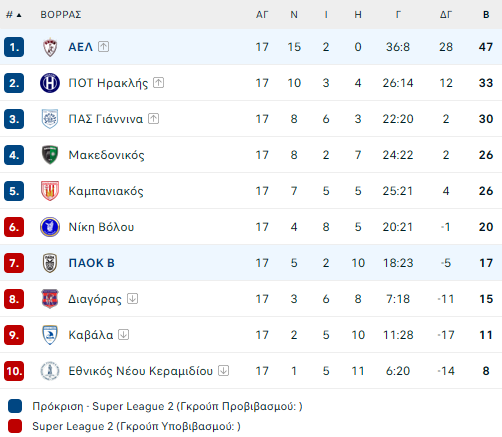Open the Καβάλα team link

click(x=91, y=335)
